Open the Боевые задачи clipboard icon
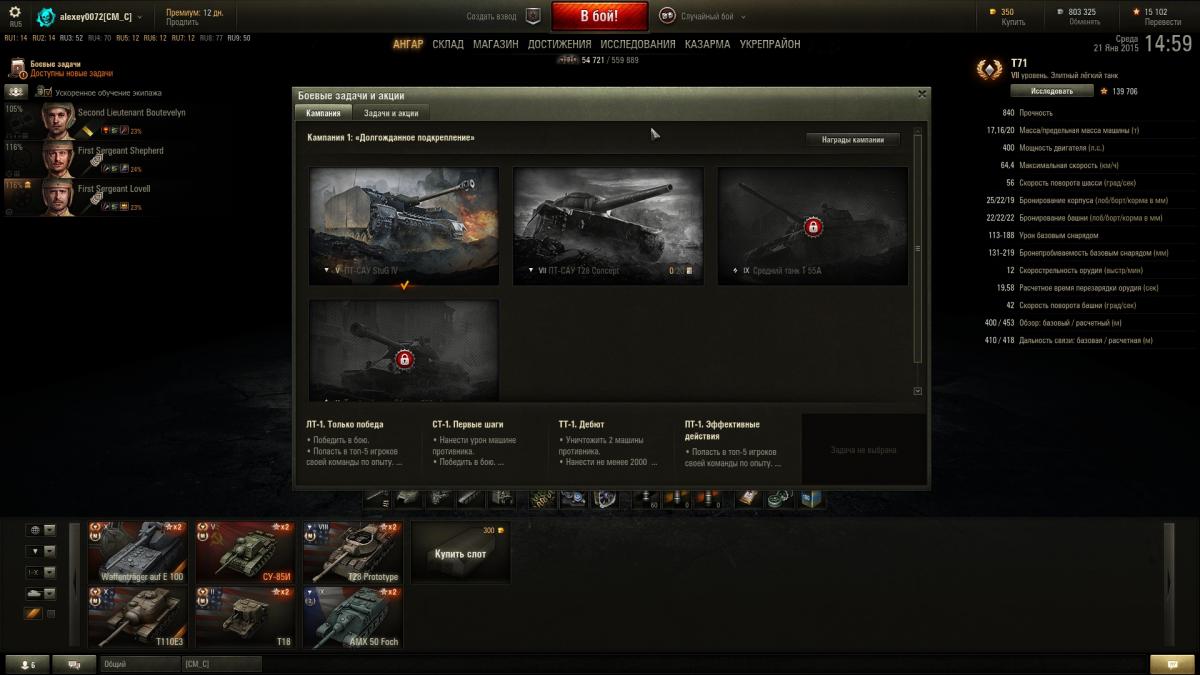 click(18, 69)
